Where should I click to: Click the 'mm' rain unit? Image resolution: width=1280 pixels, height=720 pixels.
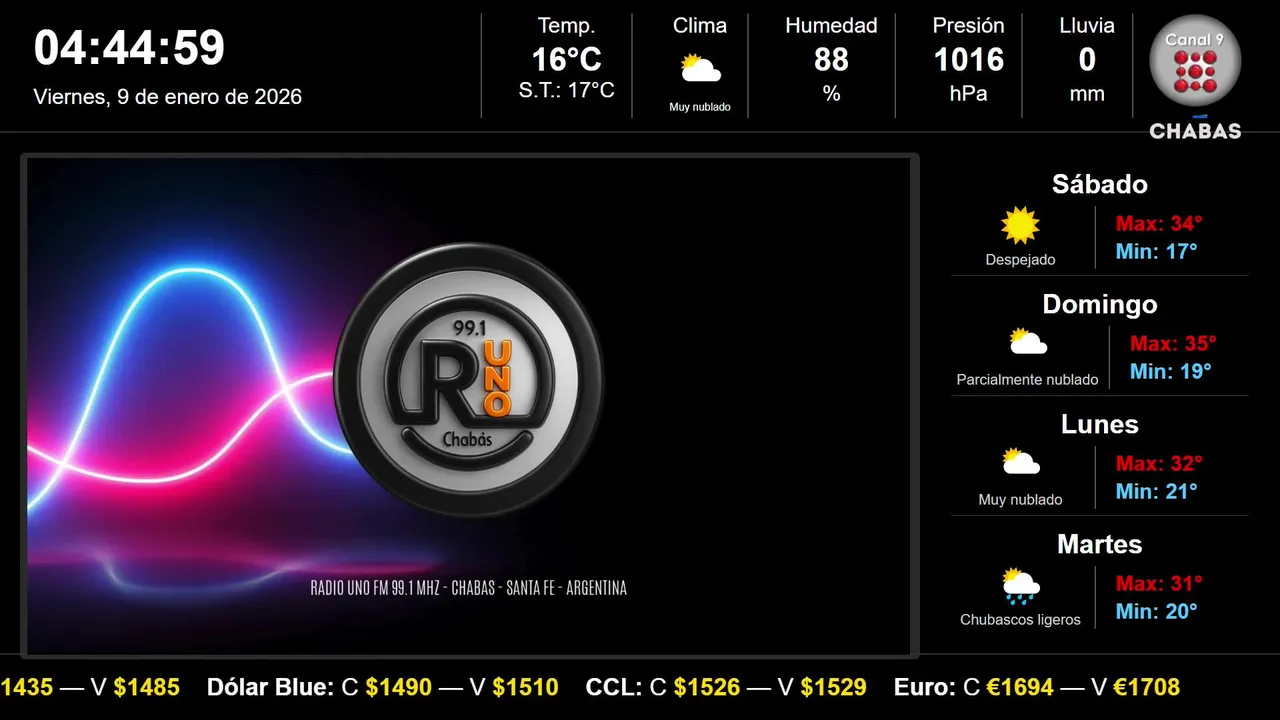click(x=1087, y=94)
